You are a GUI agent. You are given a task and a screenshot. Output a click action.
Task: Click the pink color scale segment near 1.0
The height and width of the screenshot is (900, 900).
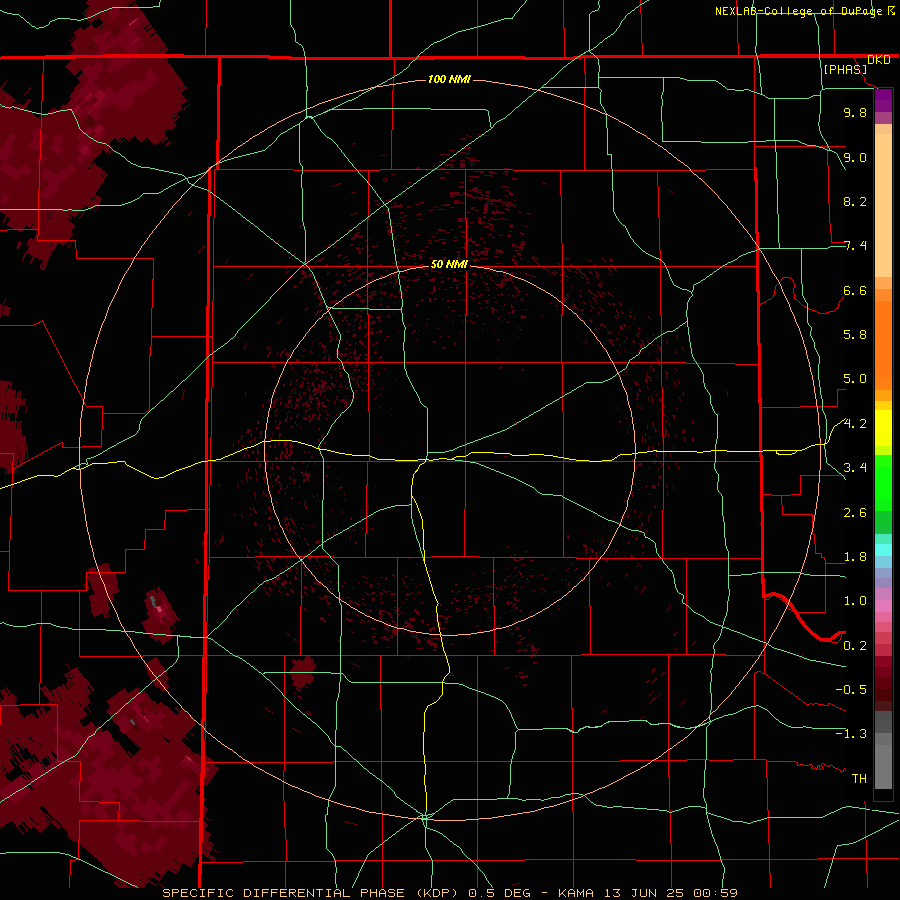pos(883,606)
